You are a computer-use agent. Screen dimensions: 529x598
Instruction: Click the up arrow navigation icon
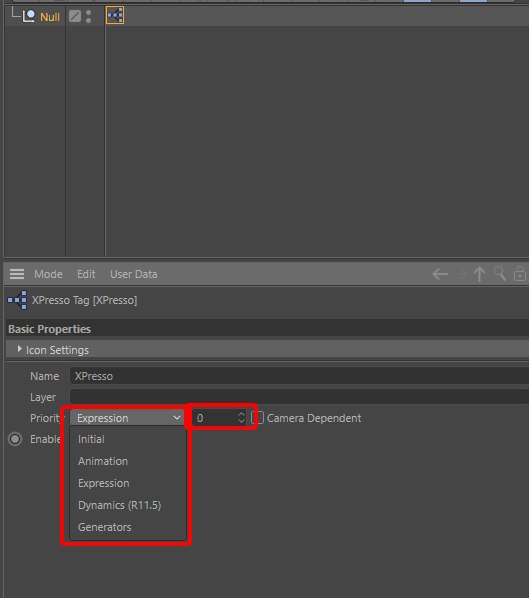[x=479, y=274]
